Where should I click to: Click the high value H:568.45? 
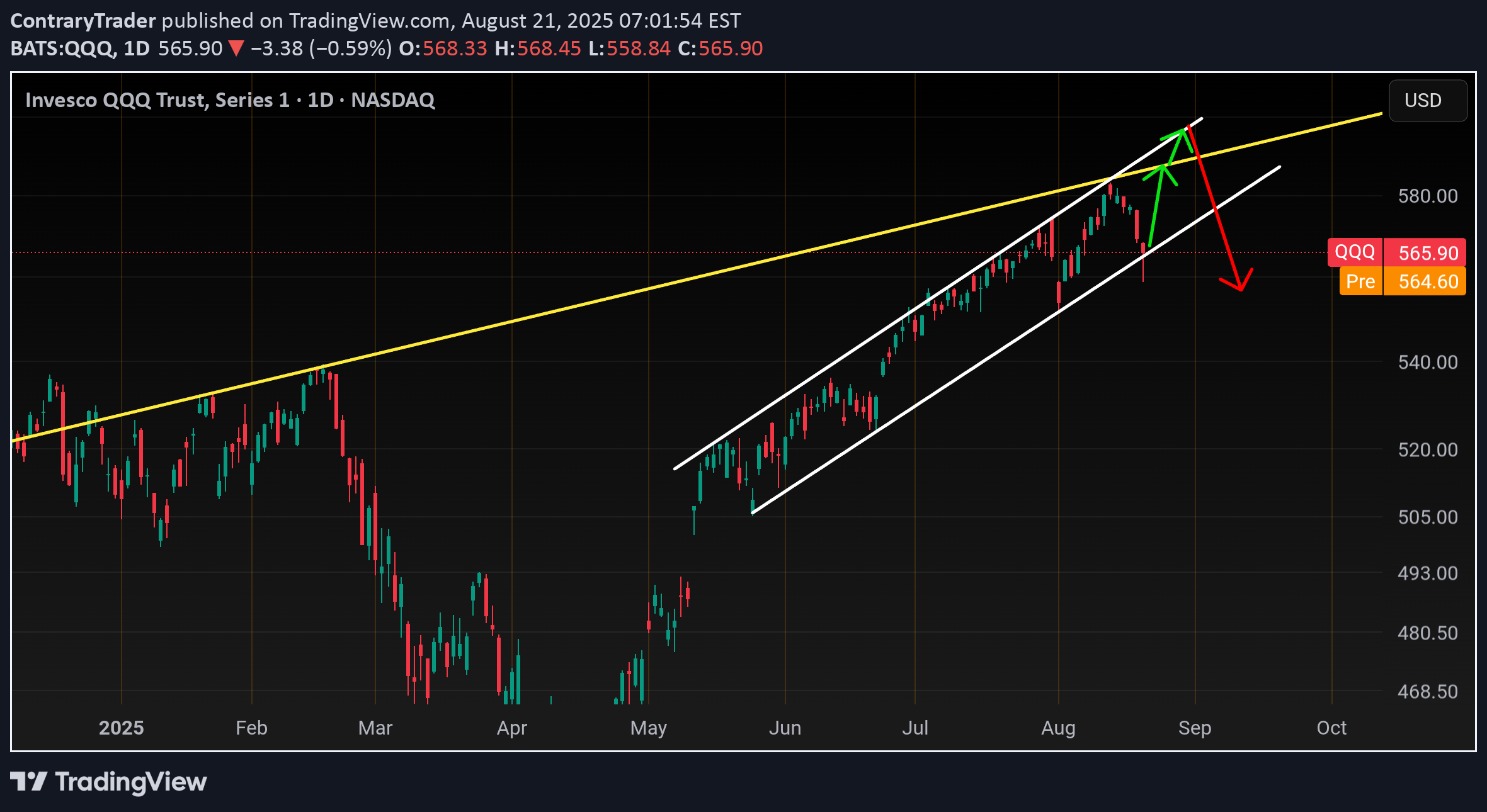pos(538,48)
